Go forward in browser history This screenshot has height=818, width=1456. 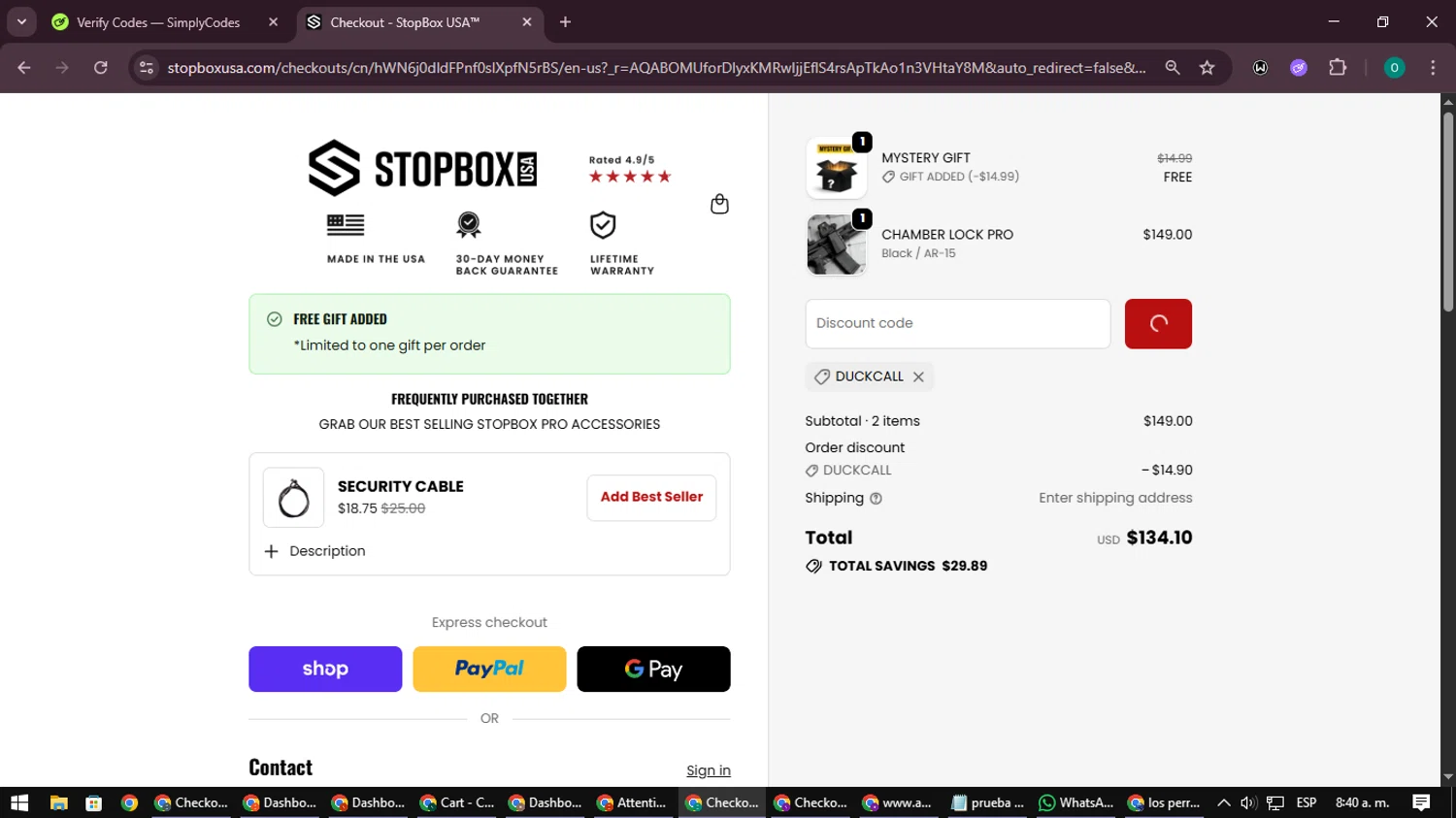[x=62, y=68]
